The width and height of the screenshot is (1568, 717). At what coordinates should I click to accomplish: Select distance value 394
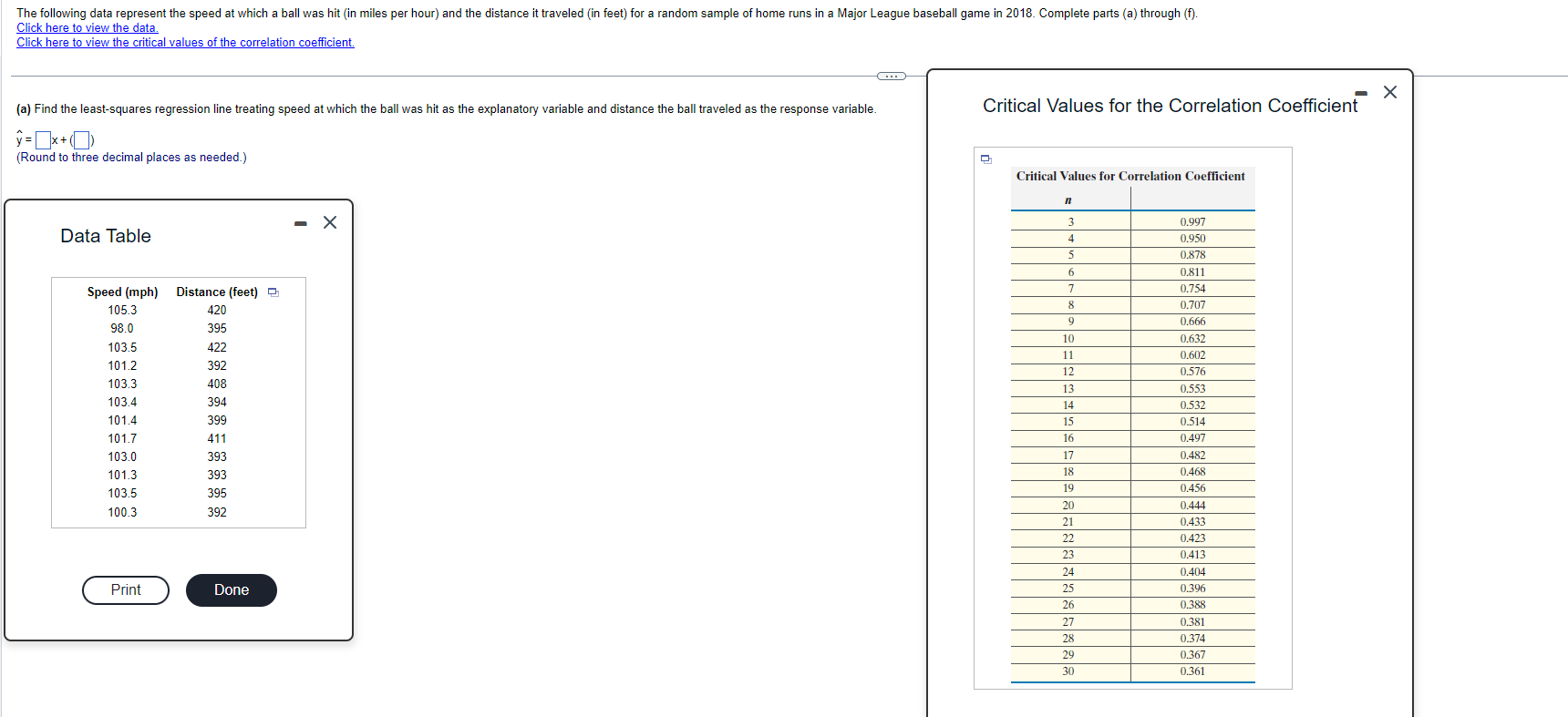(217, 403)
